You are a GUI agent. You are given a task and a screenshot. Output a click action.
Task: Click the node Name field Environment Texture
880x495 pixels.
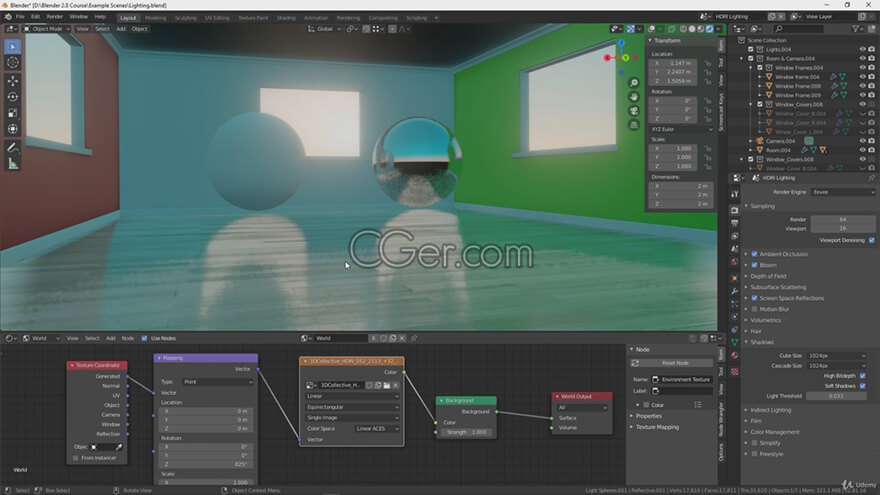pos(681,379)
